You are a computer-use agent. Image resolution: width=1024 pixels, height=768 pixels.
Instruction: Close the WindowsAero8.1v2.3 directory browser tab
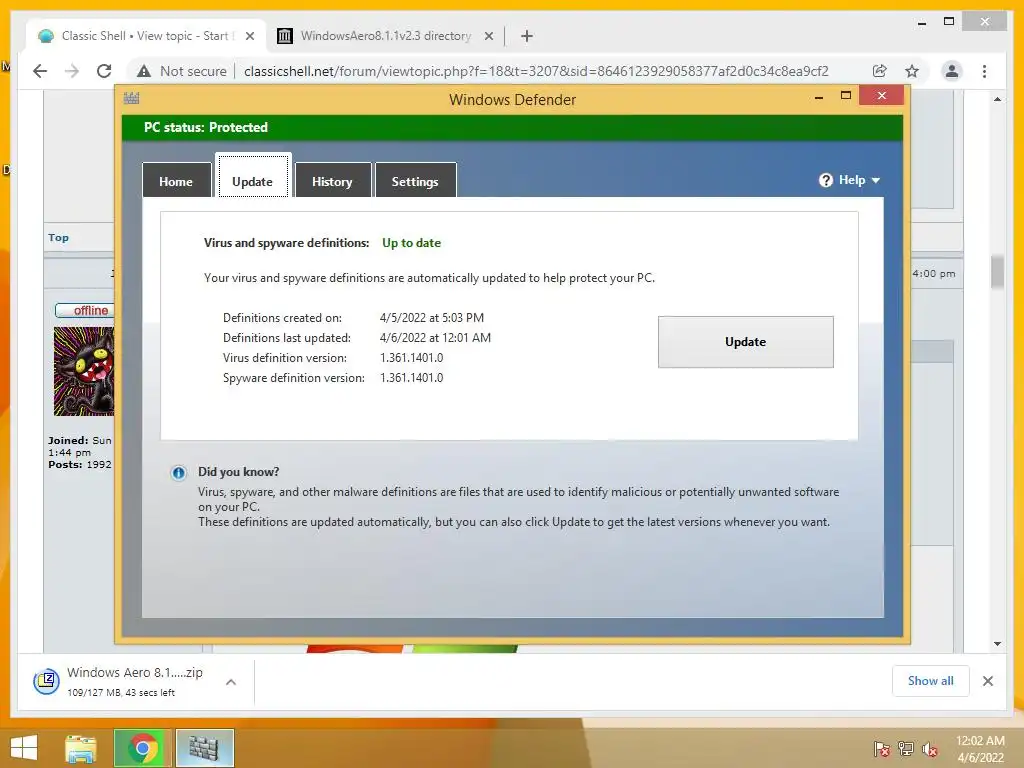(488, 37)
